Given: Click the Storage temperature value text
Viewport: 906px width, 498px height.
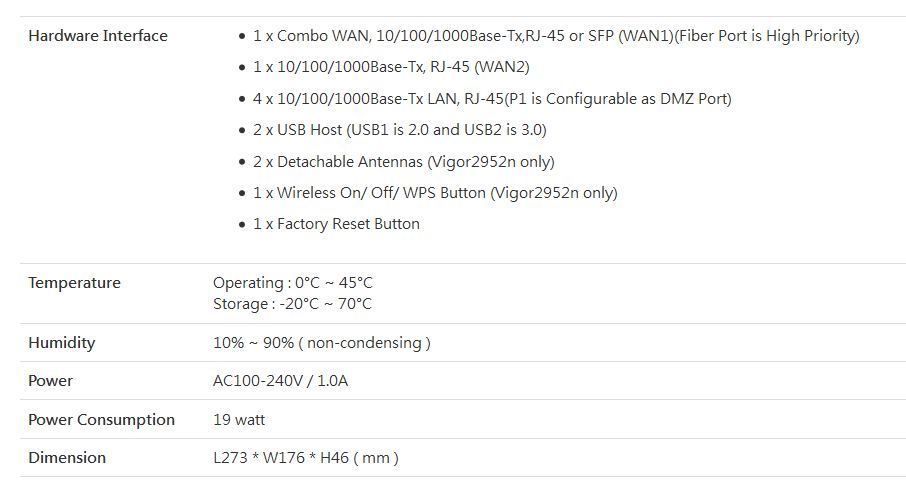Looking at the screenshot, I should [x=292, y=304].
